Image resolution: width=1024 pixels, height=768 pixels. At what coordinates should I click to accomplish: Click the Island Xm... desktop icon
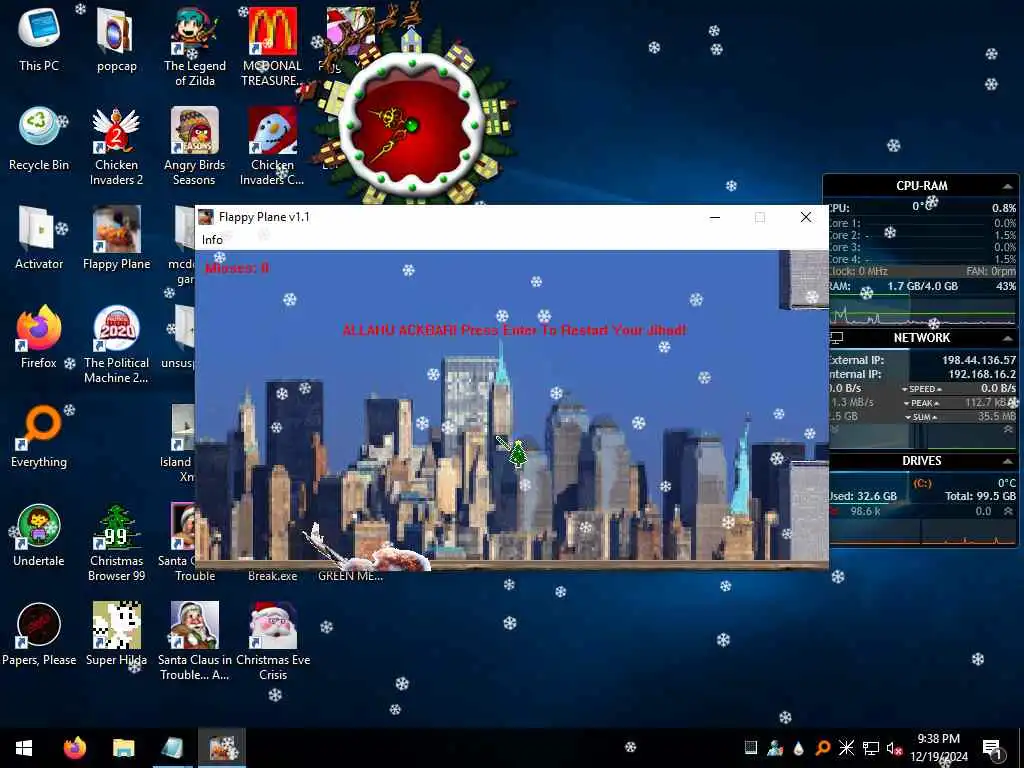coord(180,444)
